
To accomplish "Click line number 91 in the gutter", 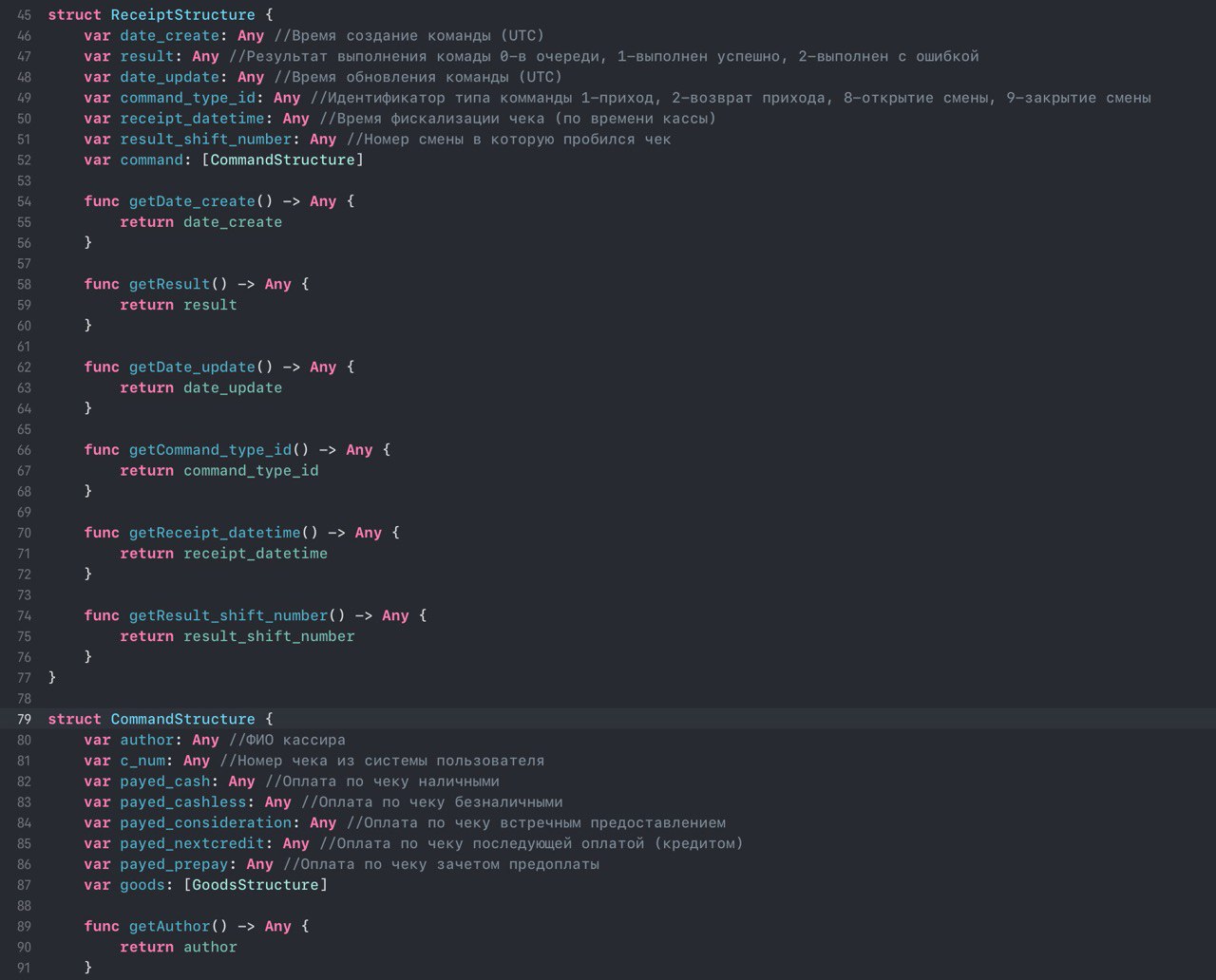I will (x=24, y=968).
